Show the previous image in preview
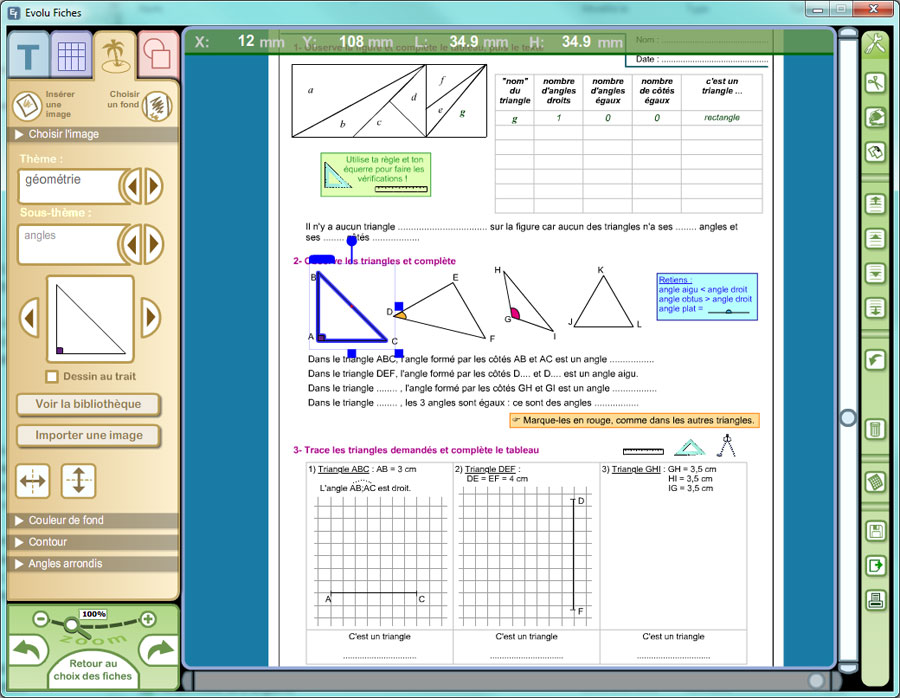The height and width of the screenshot is (698, 900). click(x=30, y=319)
